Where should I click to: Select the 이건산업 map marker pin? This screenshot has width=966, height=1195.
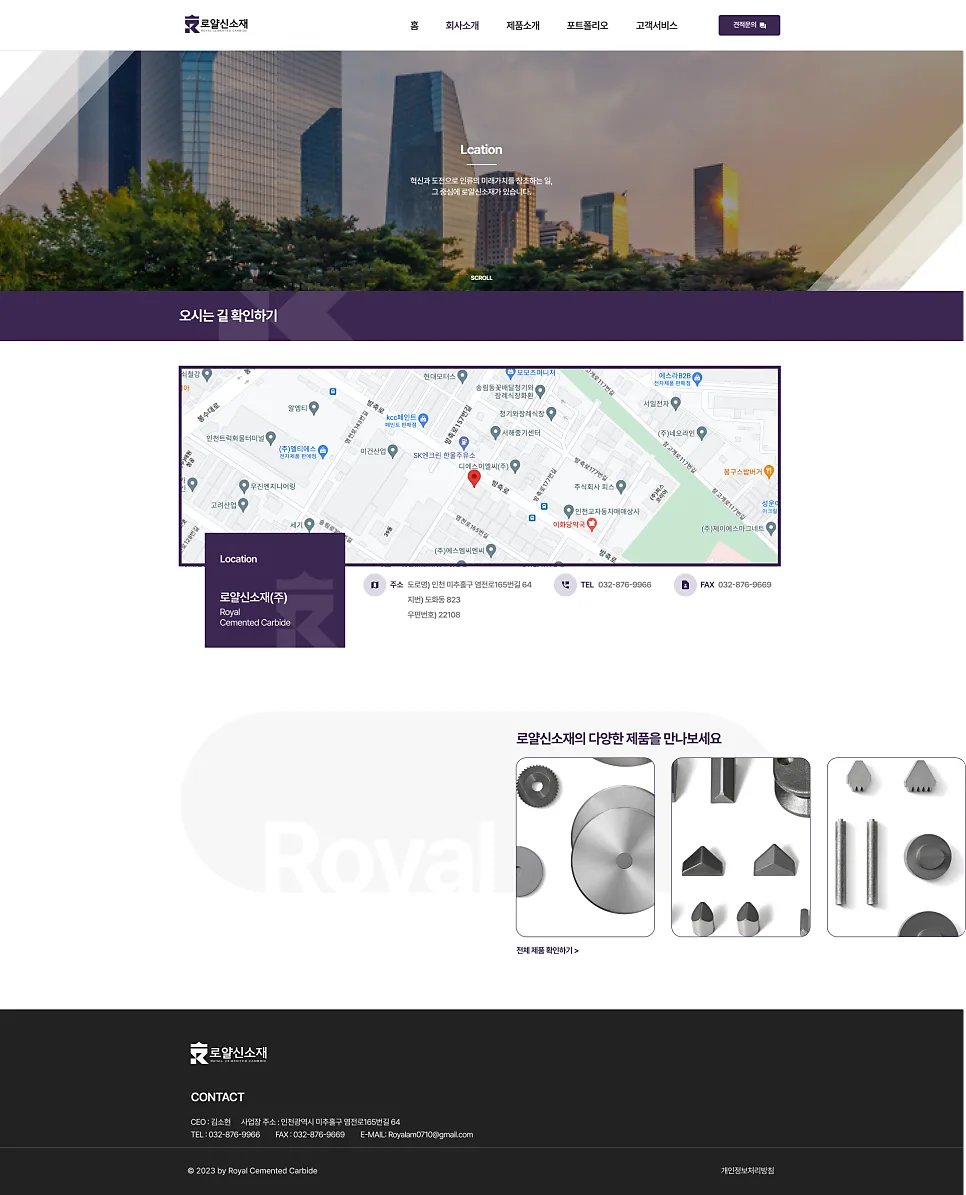[x=392, y=451]
